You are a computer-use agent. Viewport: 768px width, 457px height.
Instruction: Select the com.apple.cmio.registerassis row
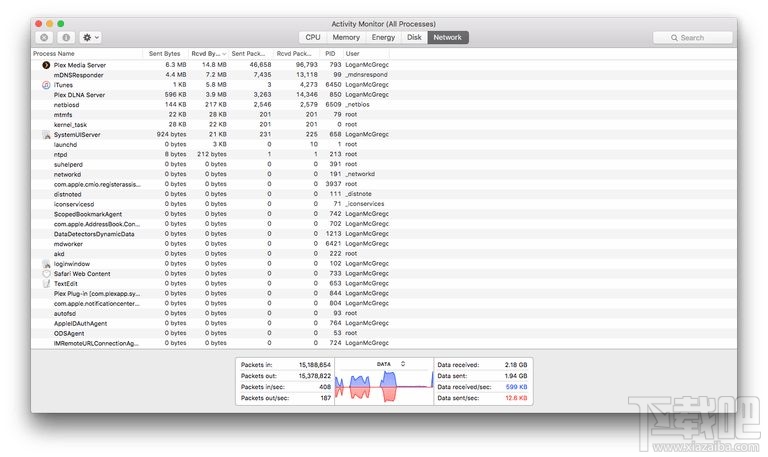[x=384, y=184]
